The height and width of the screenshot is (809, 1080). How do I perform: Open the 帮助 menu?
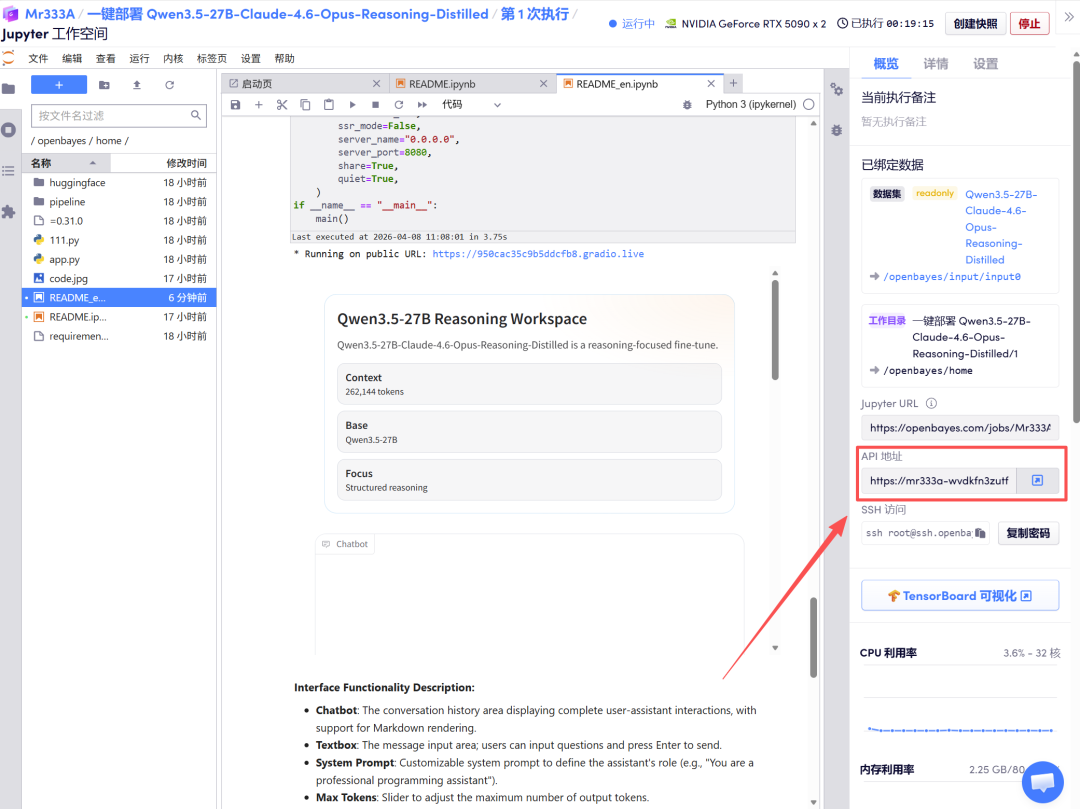[x=284, y=59]
